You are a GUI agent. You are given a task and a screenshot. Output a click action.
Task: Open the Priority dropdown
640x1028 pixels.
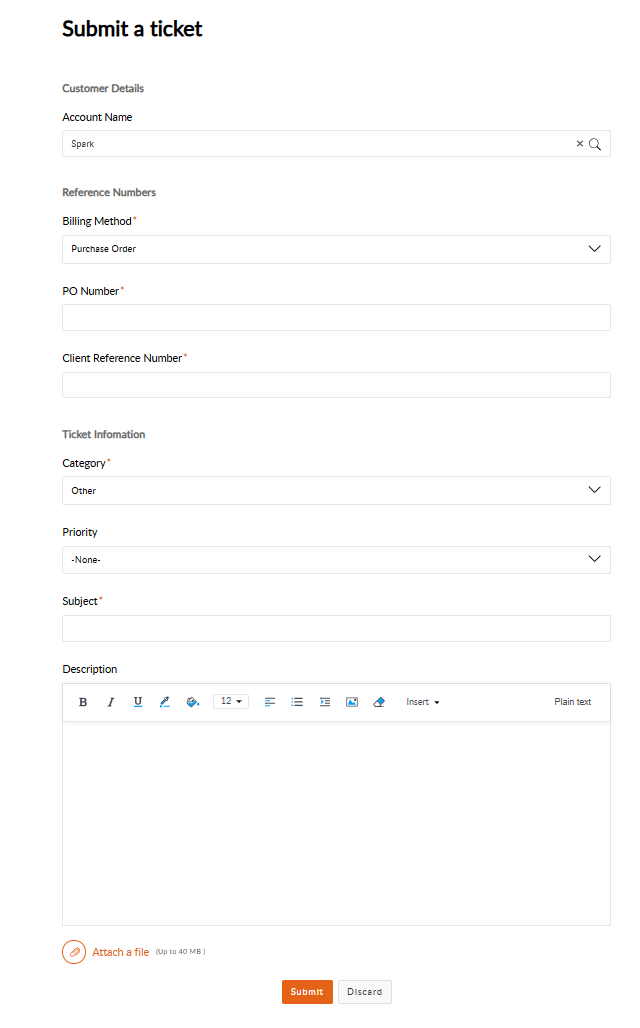pyautogui.click(x=594, y=559)
